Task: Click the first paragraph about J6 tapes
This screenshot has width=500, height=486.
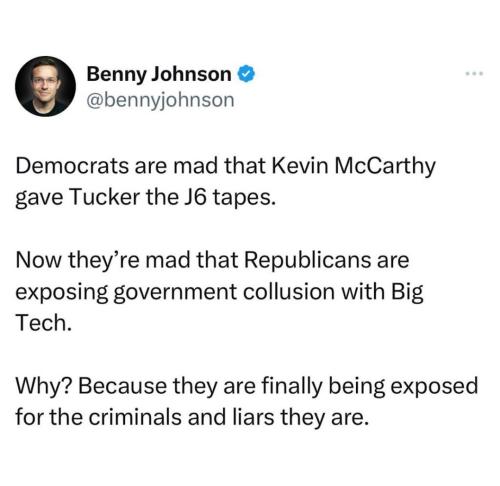Action: 226,181
